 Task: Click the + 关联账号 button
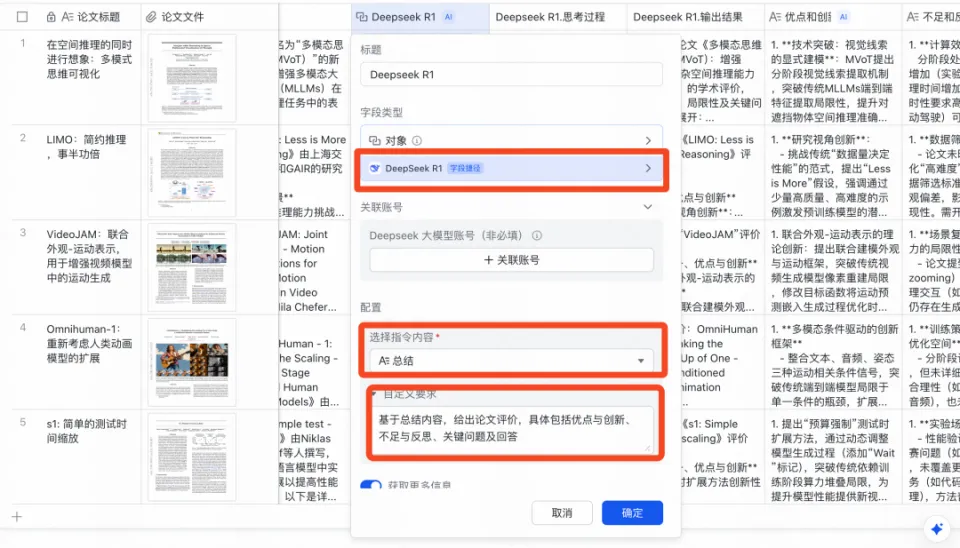[511, 260]
